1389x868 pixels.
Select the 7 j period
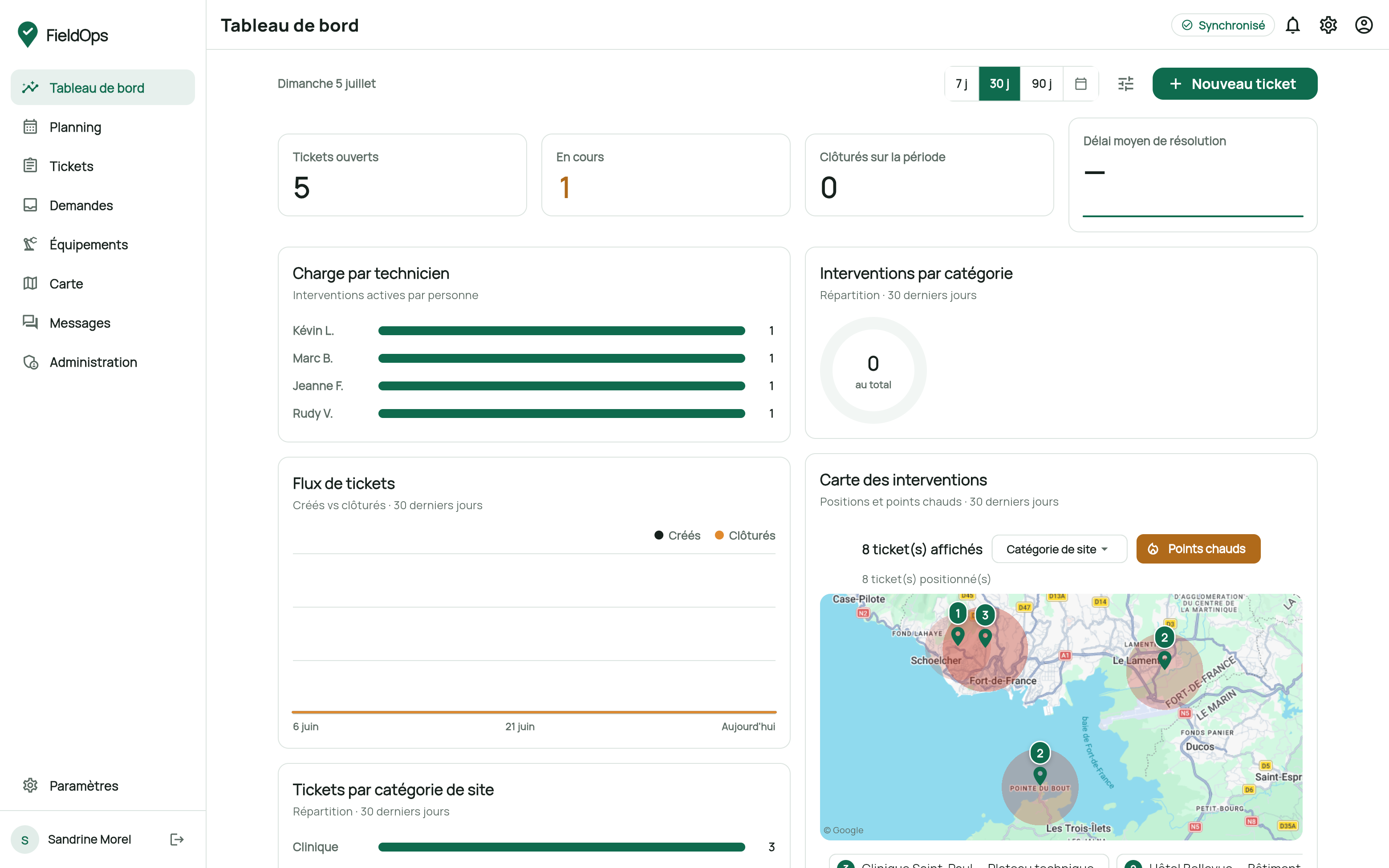pos(962,84)
